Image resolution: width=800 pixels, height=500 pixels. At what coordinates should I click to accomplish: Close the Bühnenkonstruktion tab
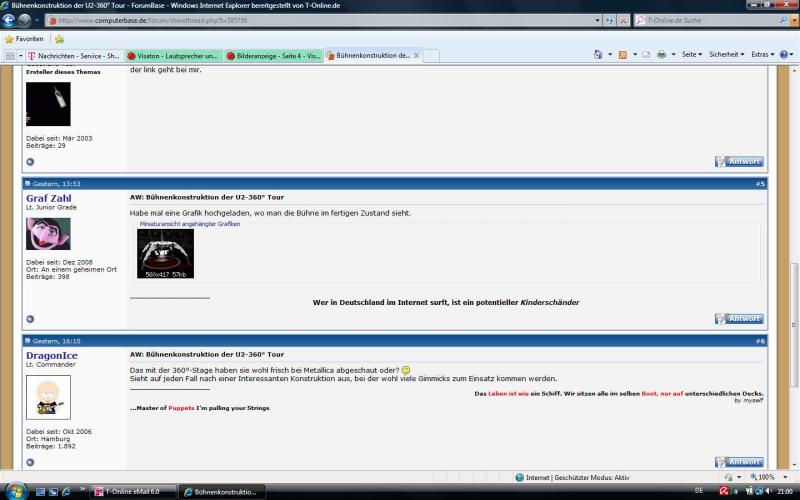[416, 56]
